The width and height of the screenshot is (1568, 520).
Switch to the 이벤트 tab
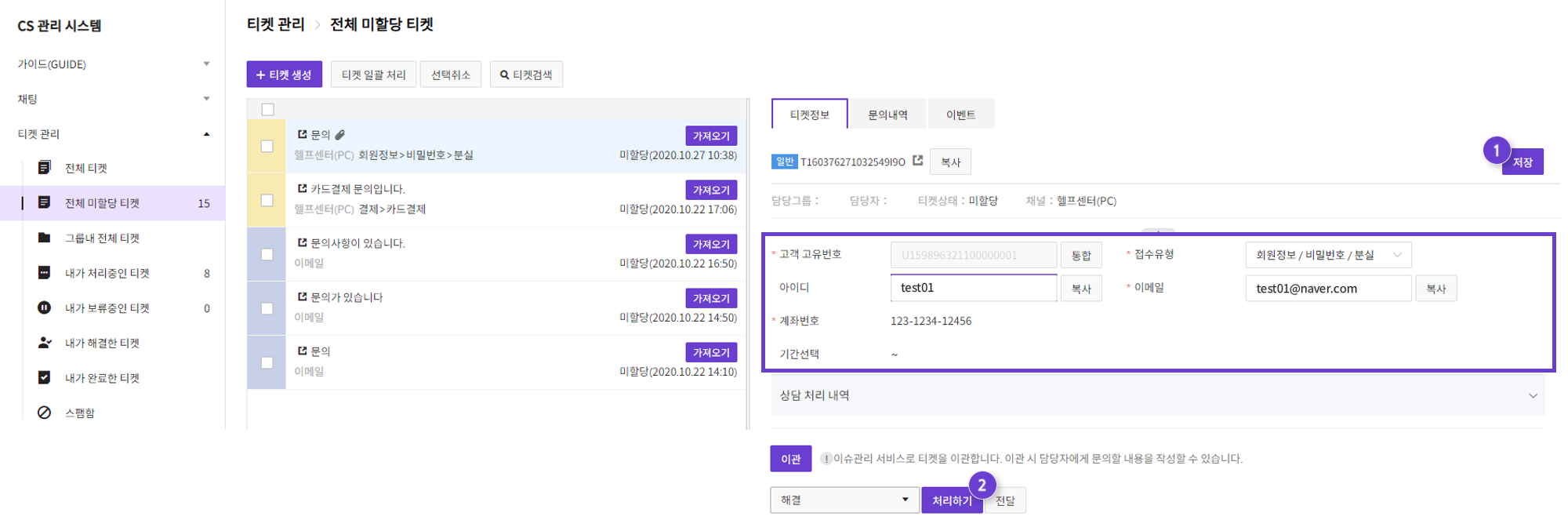point(960,115)
